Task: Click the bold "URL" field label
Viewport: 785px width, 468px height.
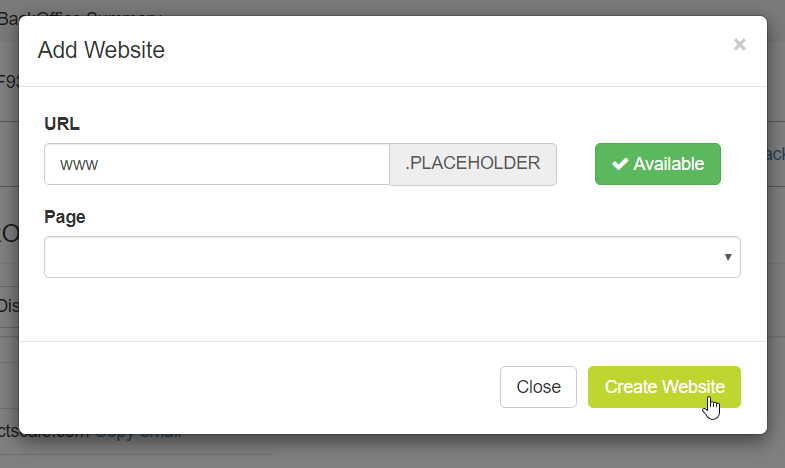Action: click(62, 124)
